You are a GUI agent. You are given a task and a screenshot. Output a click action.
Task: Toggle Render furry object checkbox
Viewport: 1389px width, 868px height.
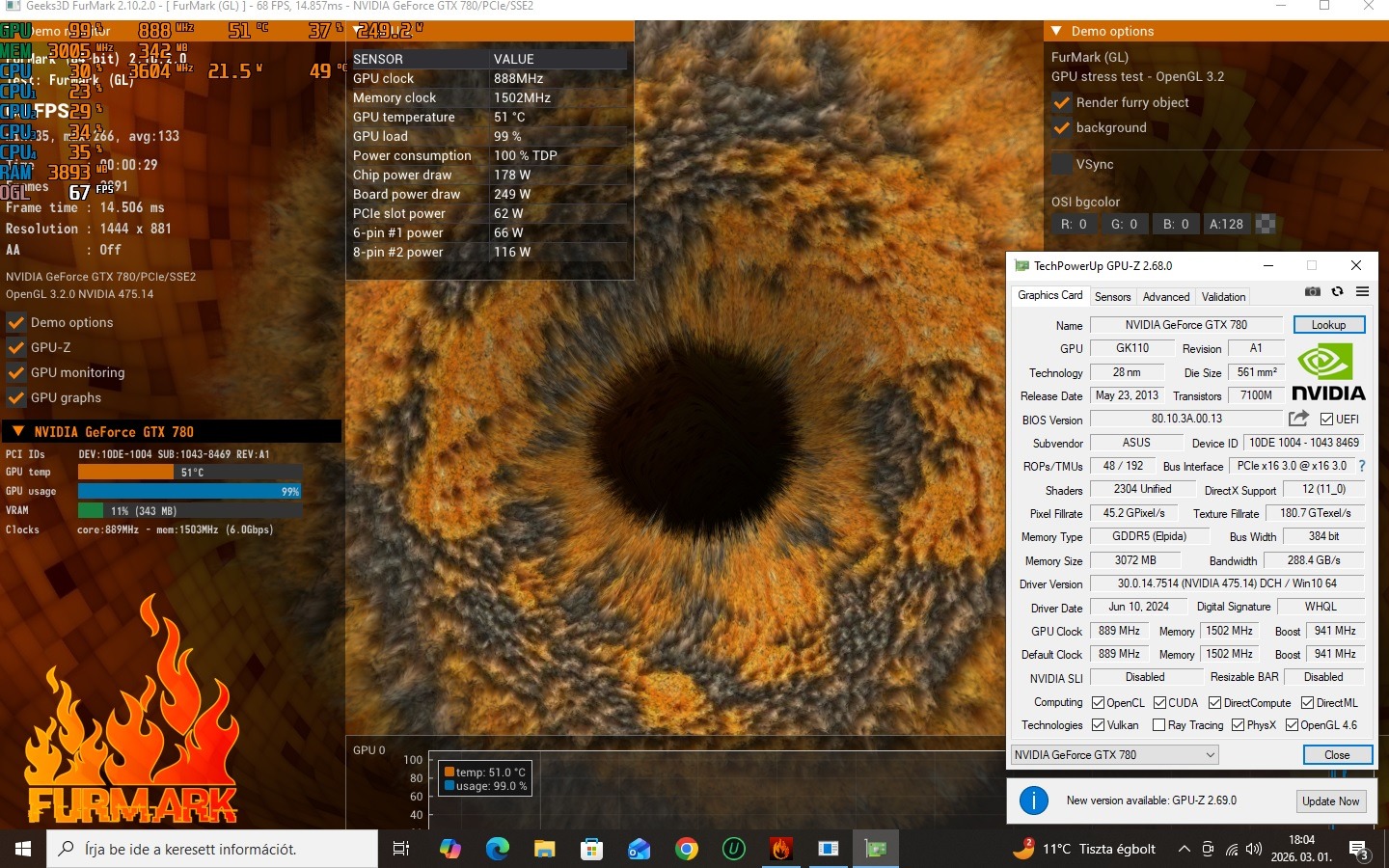1062,102
